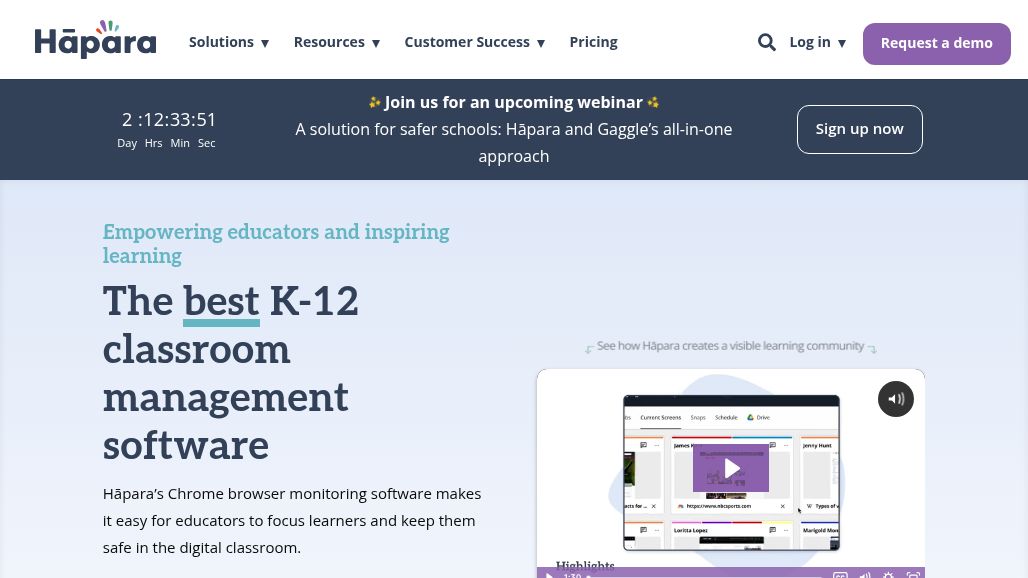Click the "The best K-12 classroom management software" headline
Screen dimensions: 1028x578
231,373
